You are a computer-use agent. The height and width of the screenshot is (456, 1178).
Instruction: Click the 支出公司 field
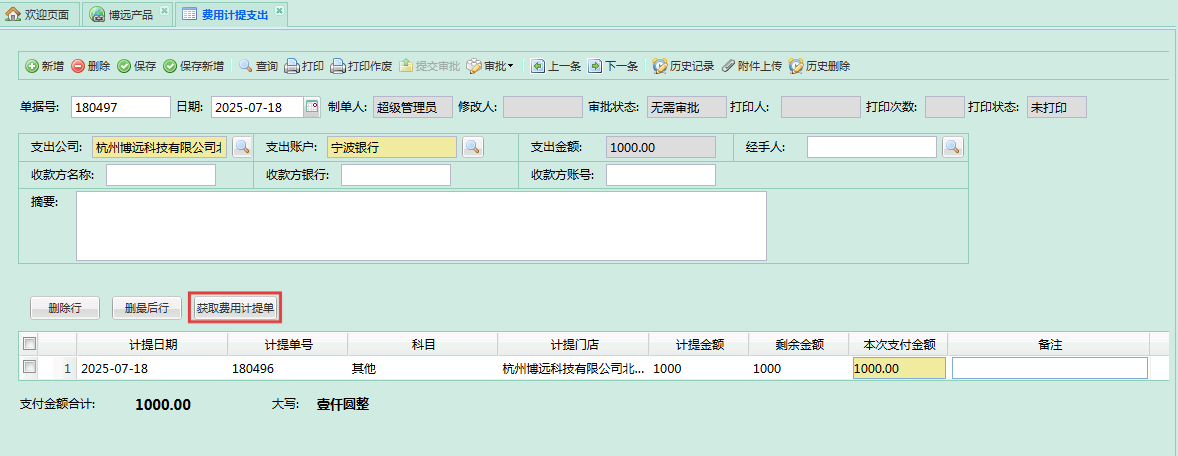pyautogui.click(x=159, y=146)
